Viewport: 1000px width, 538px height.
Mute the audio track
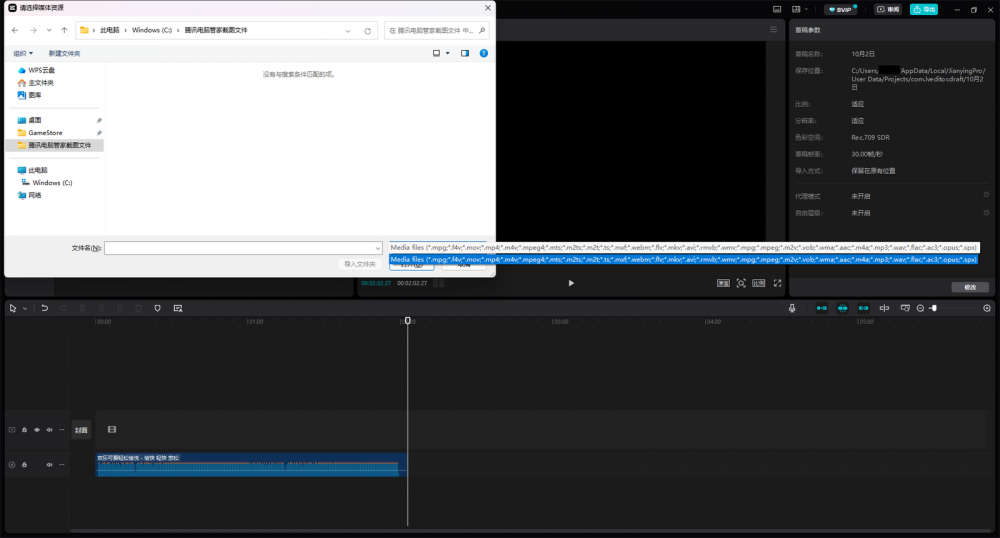pos(49,465)
